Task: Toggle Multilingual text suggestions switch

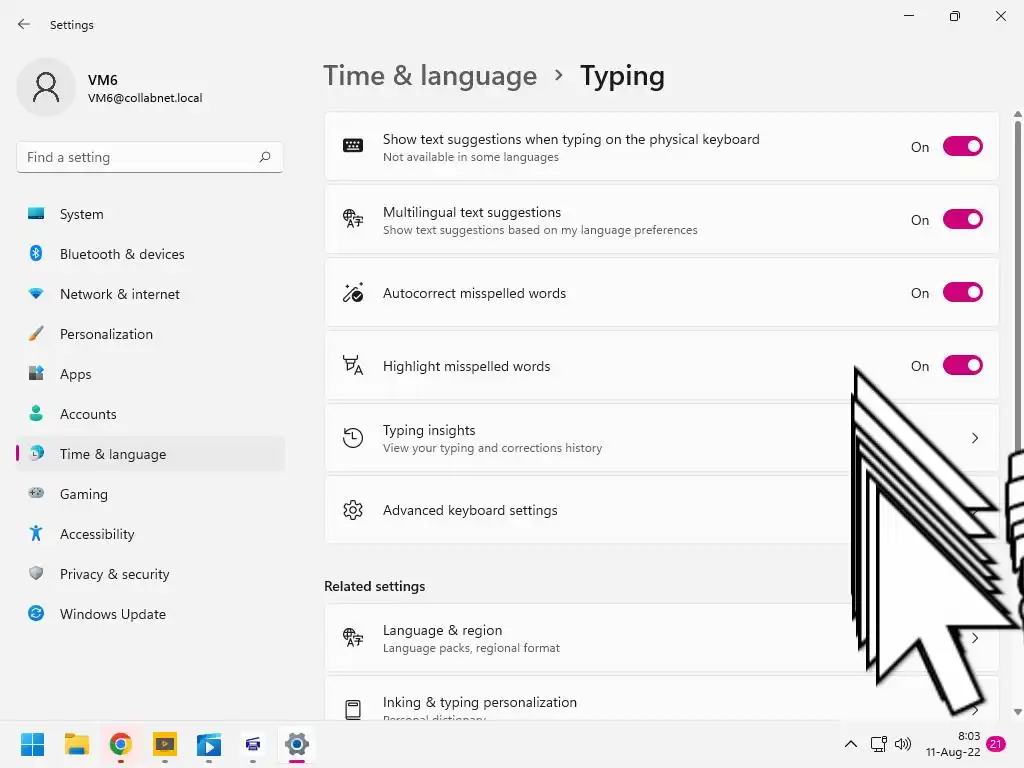Action: [x=963, y=219]
